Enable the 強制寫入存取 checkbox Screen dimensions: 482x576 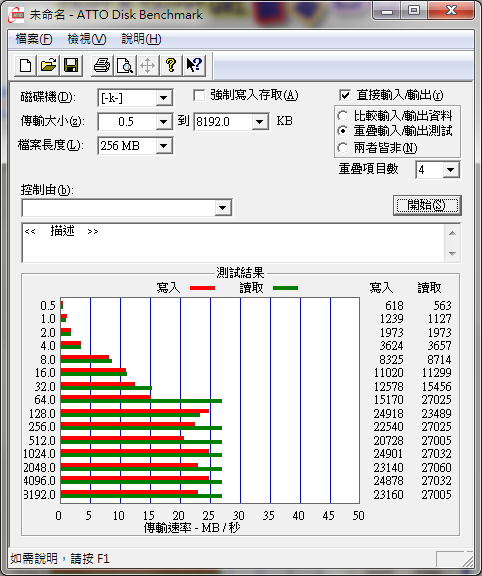(199, 96)
